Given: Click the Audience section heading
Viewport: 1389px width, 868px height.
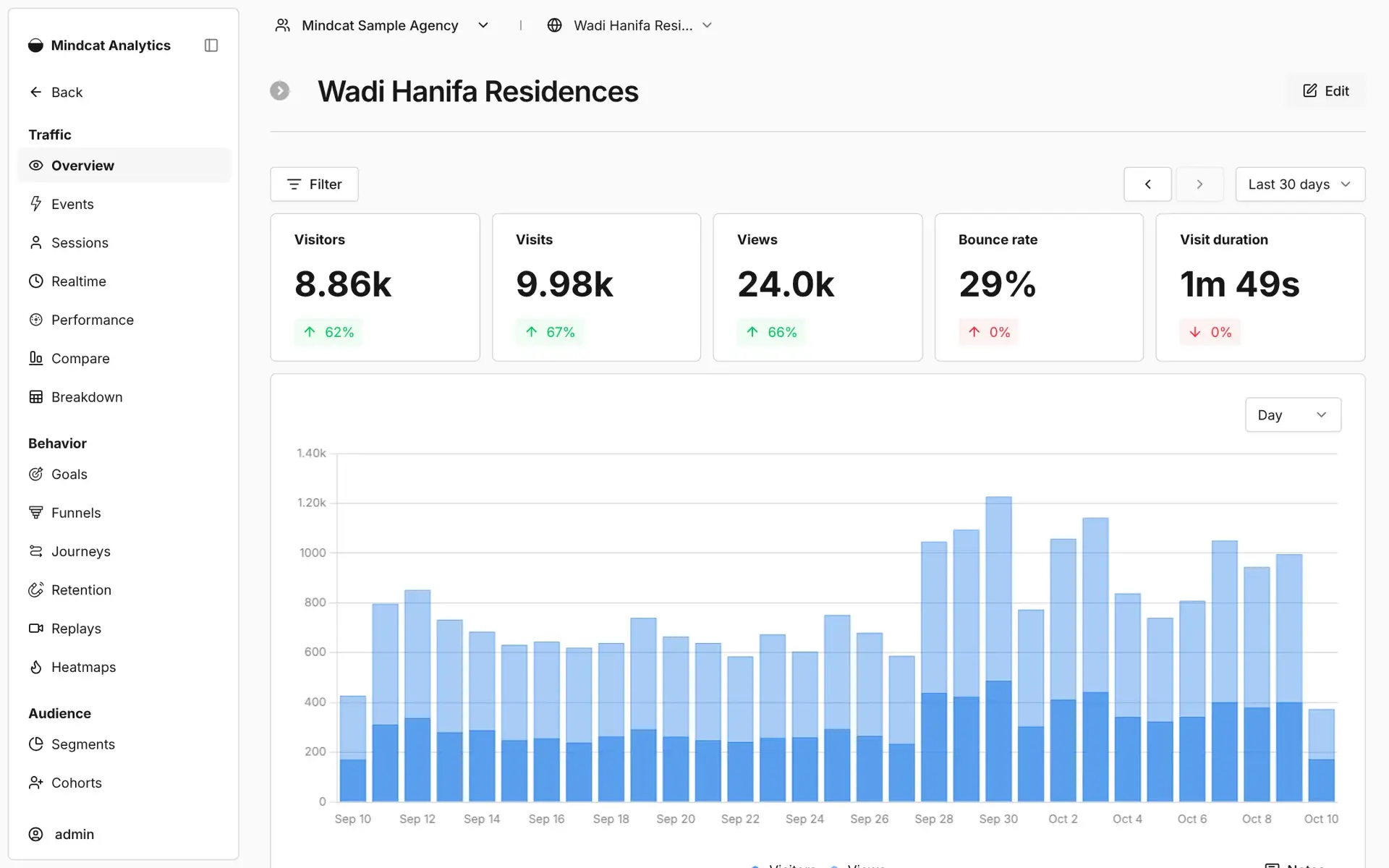Looking at the screenshot, I should (59, 713).
